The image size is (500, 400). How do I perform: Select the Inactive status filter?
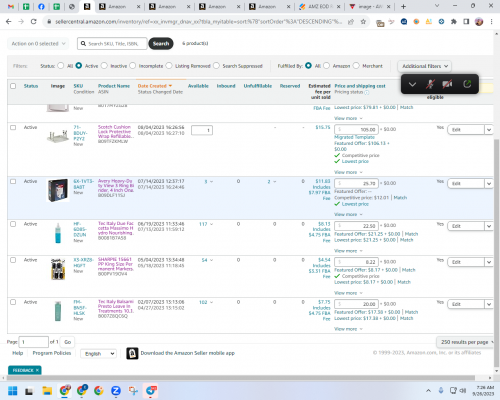pyautogui.click(x=104, y=66)
